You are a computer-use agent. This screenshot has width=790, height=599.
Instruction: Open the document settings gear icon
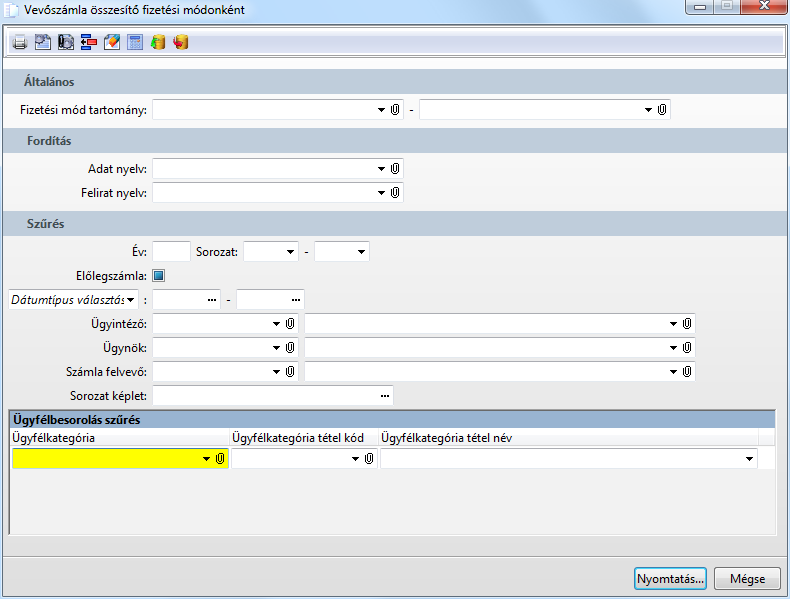tap(42, 42)
